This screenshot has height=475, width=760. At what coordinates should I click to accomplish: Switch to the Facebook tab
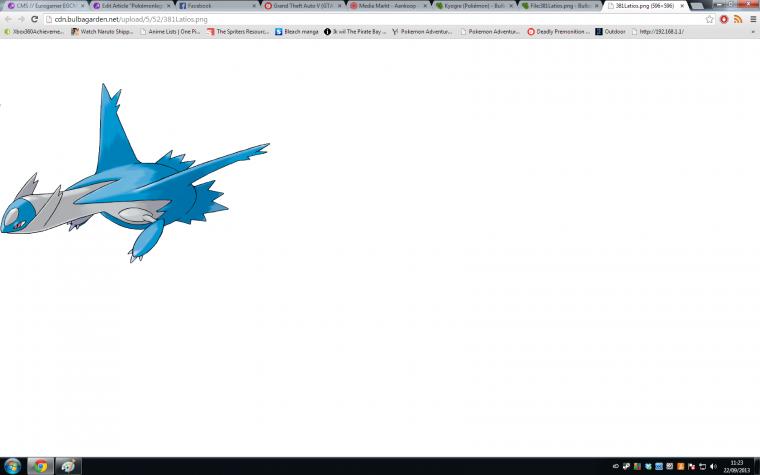(x=217, y=6)
